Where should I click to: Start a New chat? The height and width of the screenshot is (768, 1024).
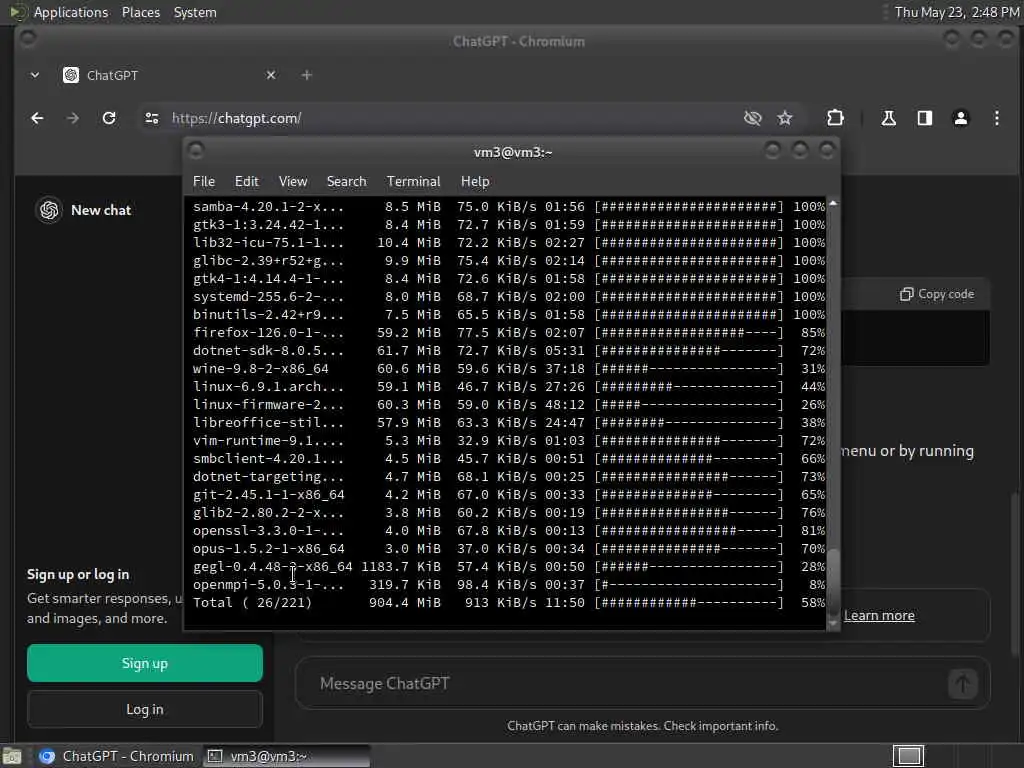pyautogui.click(x=101, y=210)
